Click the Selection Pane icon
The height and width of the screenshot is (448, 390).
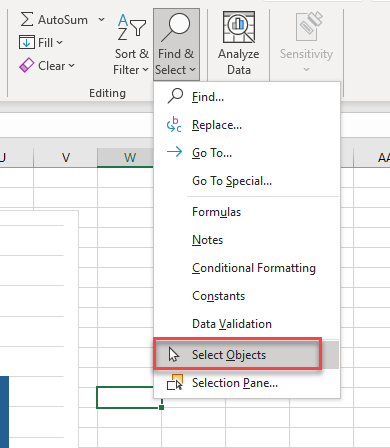(x=175, y=382)
